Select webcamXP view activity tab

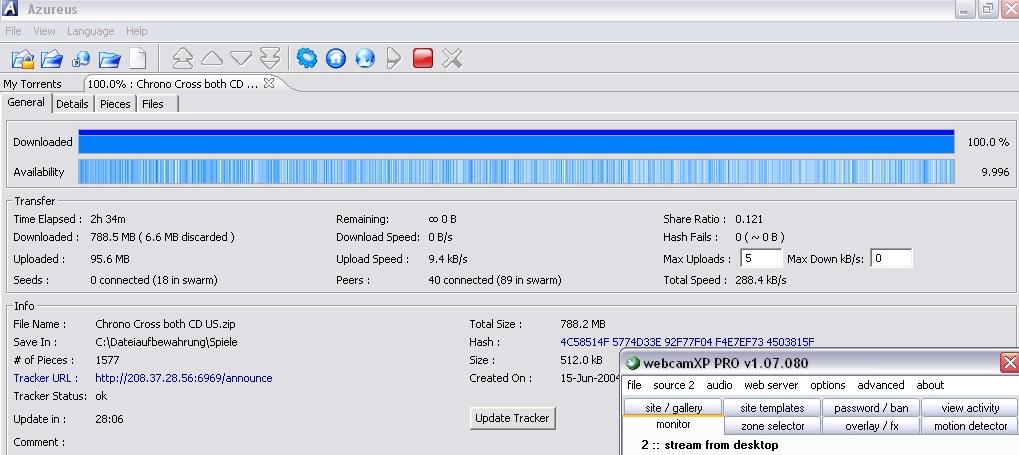click(x=970, y=408)
